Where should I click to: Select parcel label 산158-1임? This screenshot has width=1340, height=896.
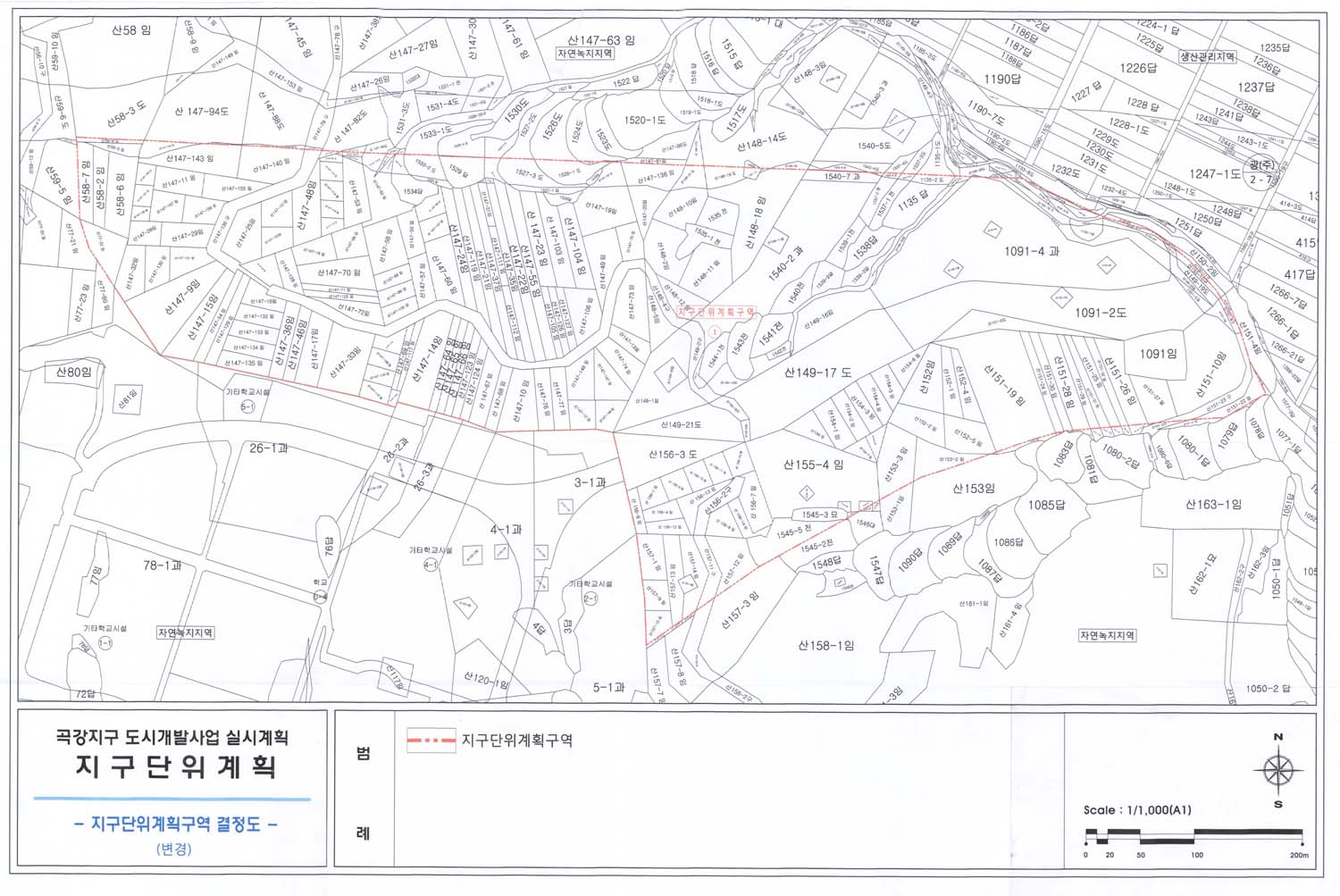tap(825, 645)
